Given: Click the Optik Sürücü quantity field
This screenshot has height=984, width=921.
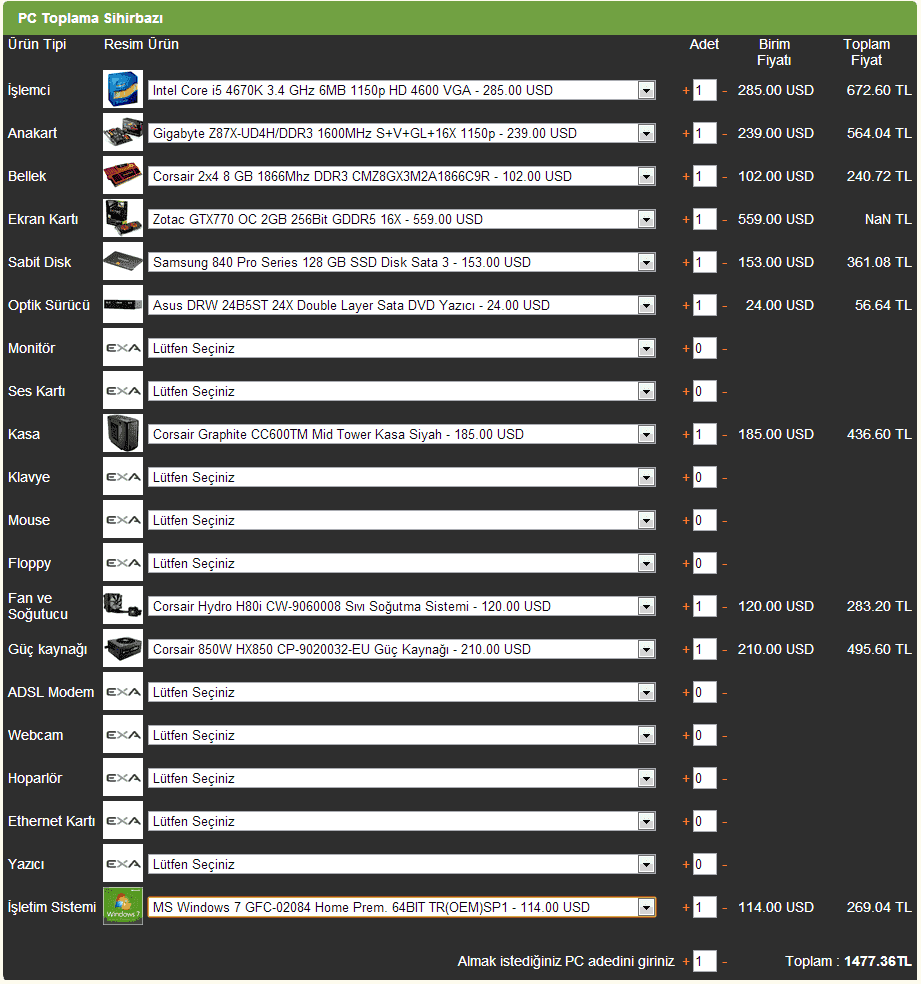Looking at the screenshot, I should 705,305.
